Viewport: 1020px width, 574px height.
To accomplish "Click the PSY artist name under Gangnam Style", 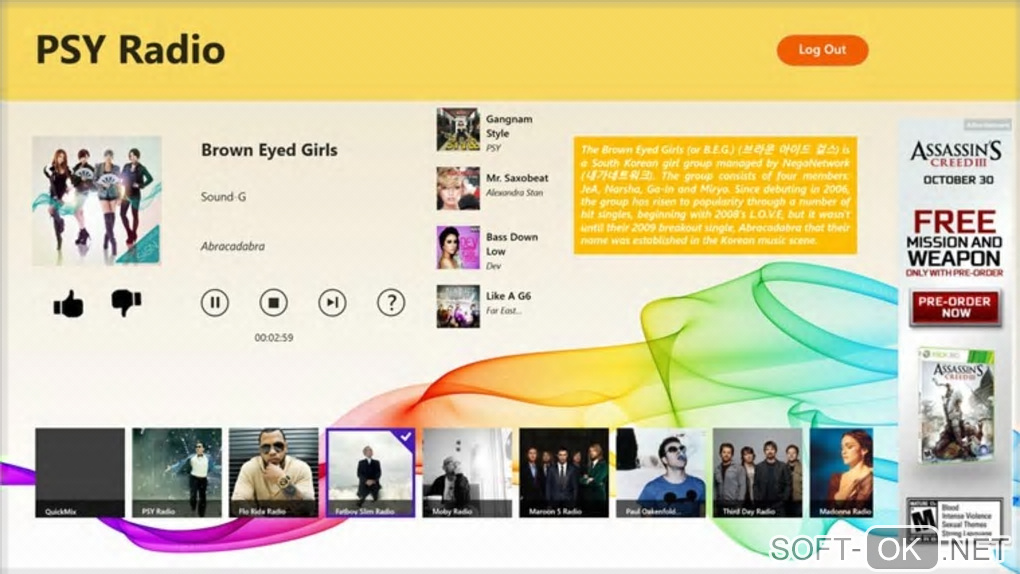I will click(x=494, y=148).
